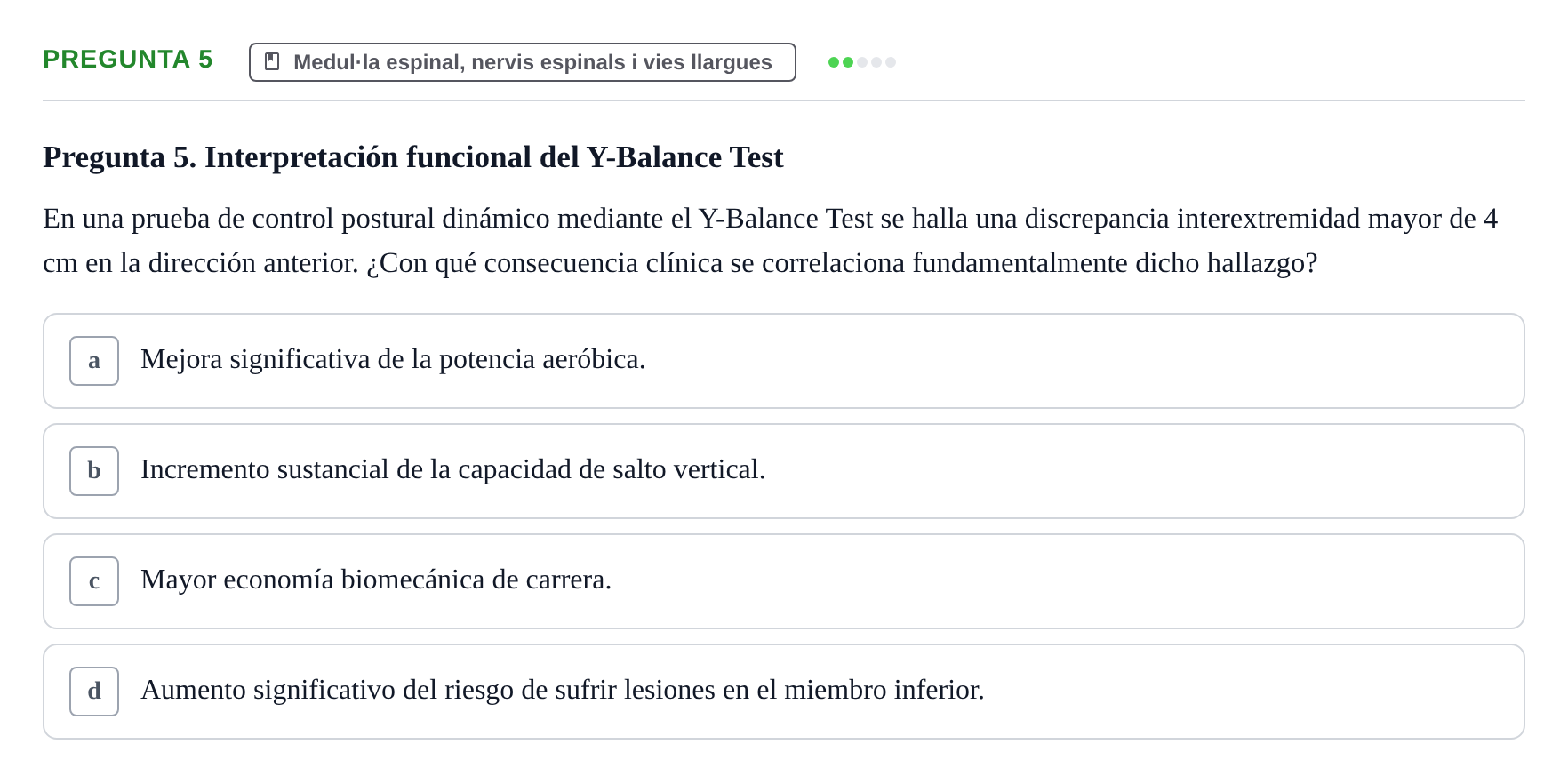Viewport: 1568px width, 784px height.
Task: Click the second green progress dot
Action: tap(848, 62)
